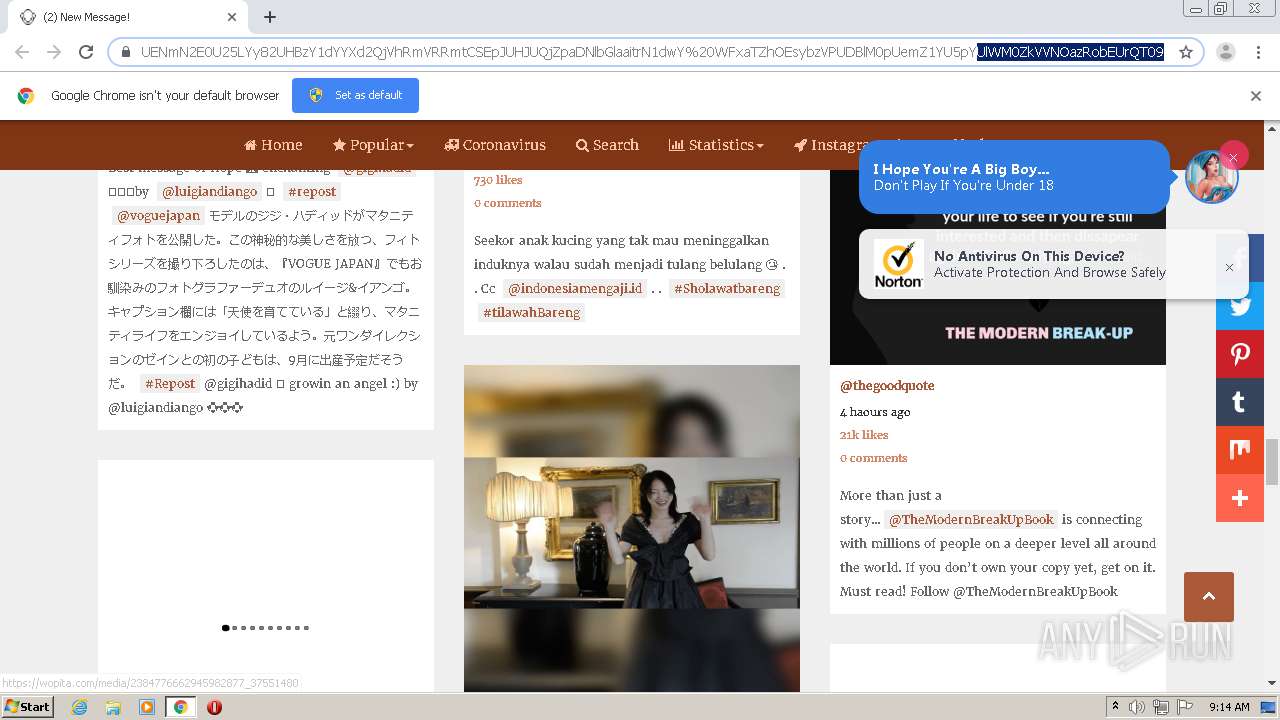
Task: Click the scroll-to-top arrow button
Action: click(1208, 597)
